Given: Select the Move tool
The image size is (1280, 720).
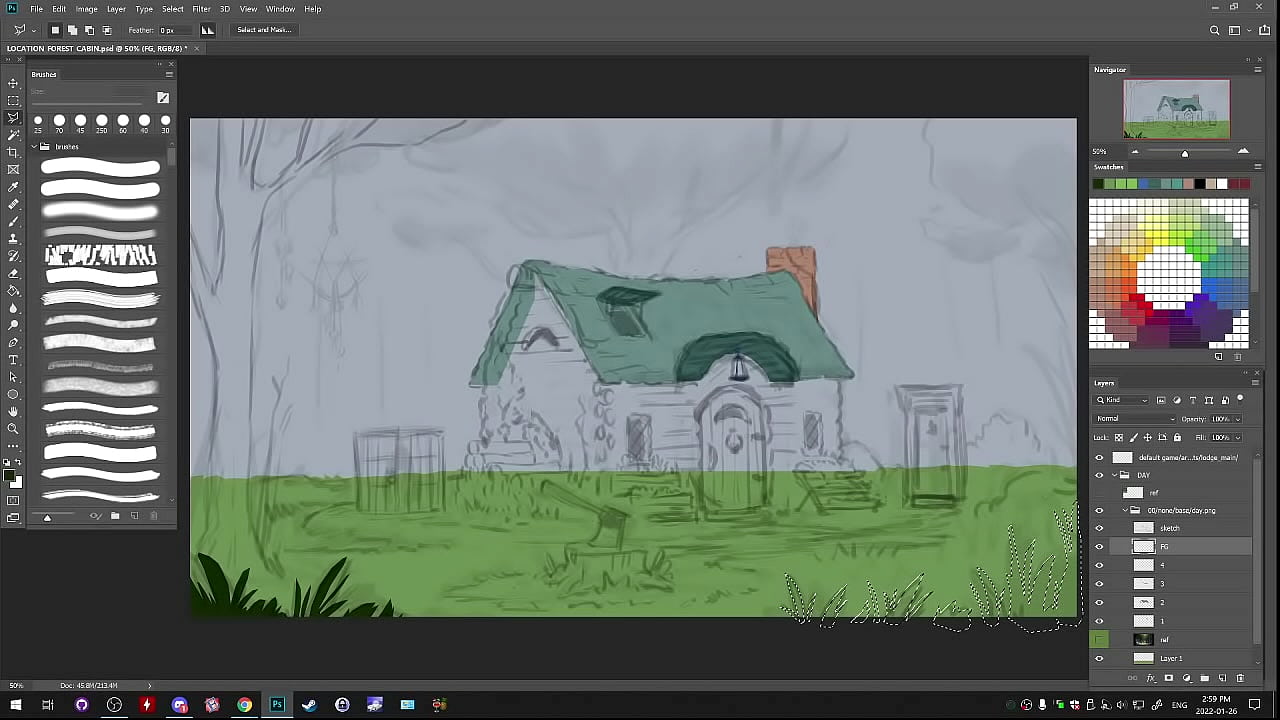Looking at the screenshot, I should pyautogui.click(x=13, y=83).
